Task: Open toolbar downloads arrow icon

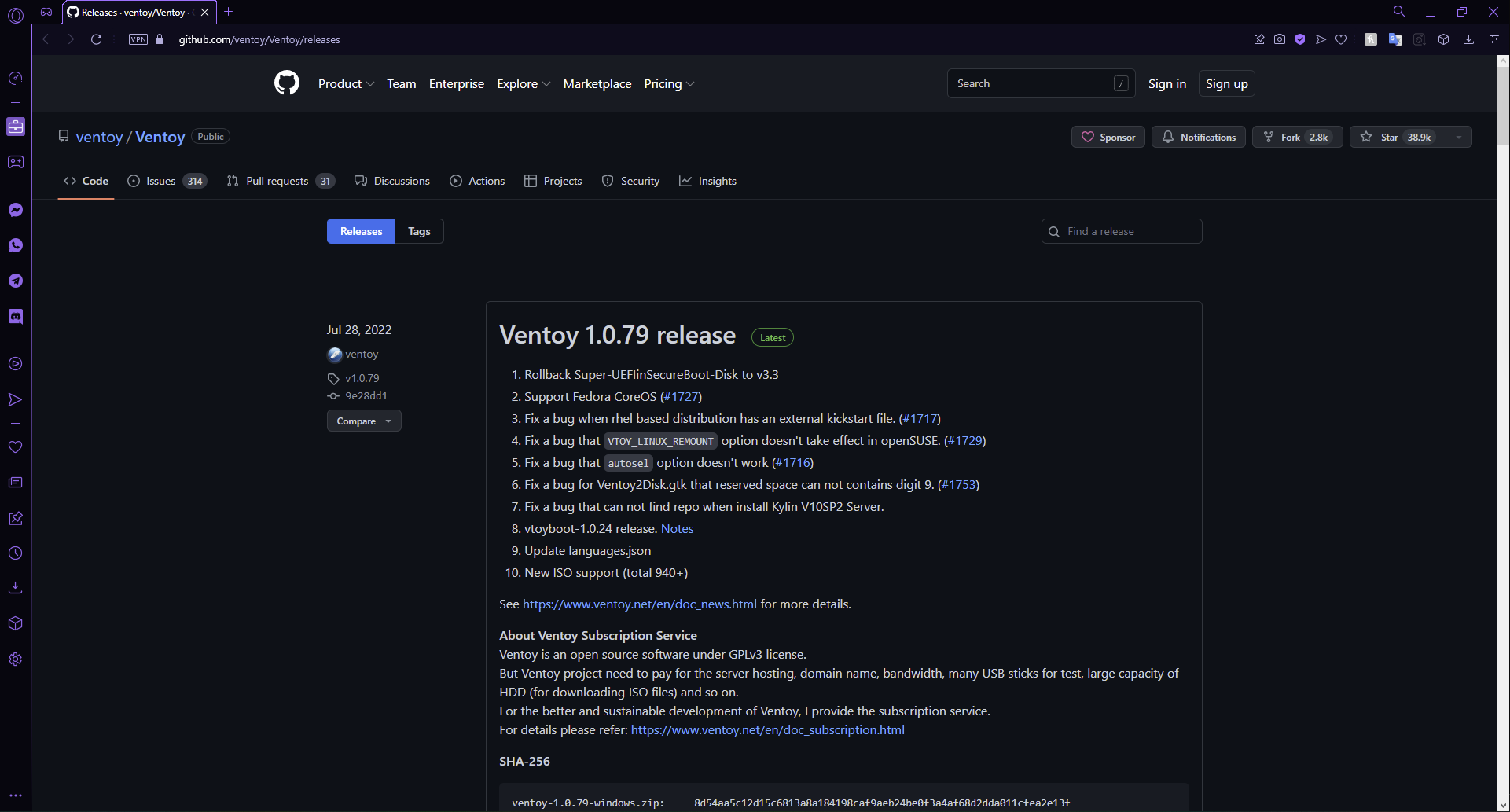Action: point(1468,39)
